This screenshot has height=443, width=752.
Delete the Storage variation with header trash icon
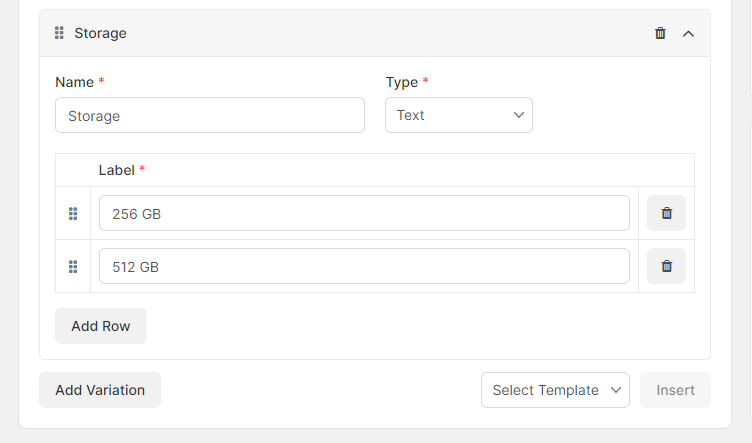point(660,33)
